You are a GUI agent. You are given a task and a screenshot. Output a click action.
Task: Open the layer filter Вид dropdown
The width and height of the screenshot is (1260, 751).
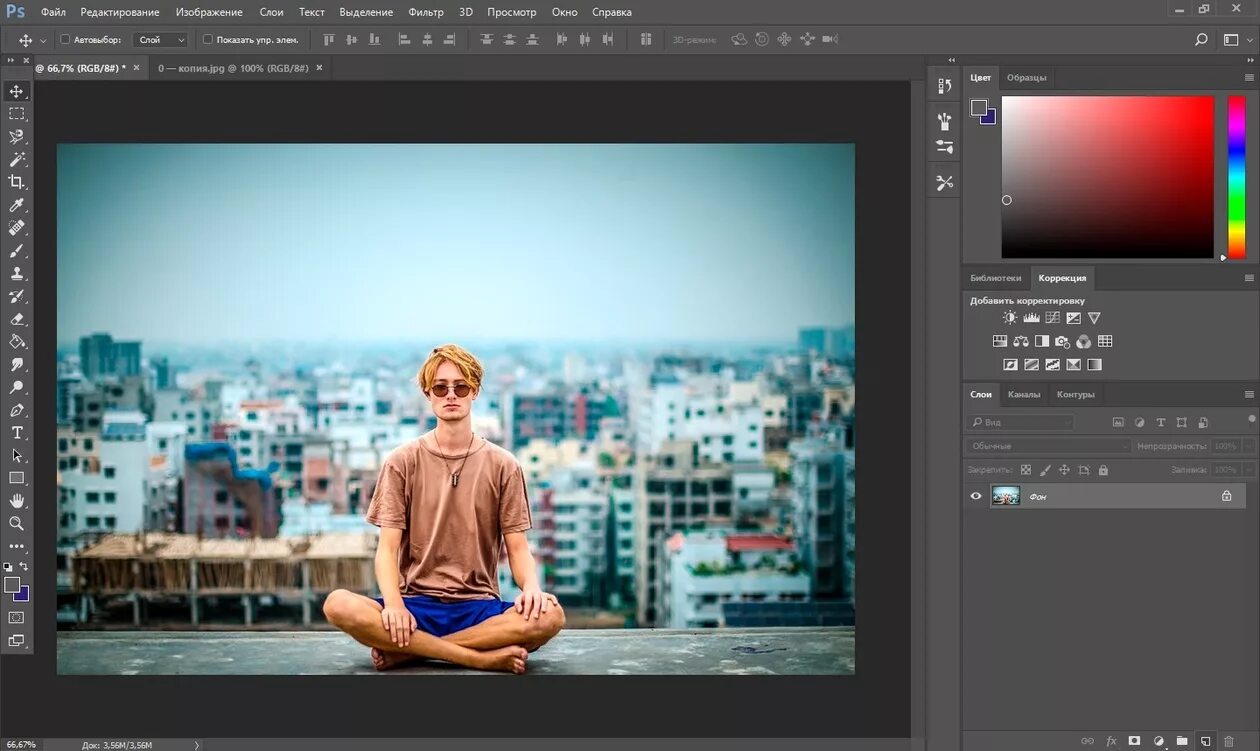(1020, 423)
